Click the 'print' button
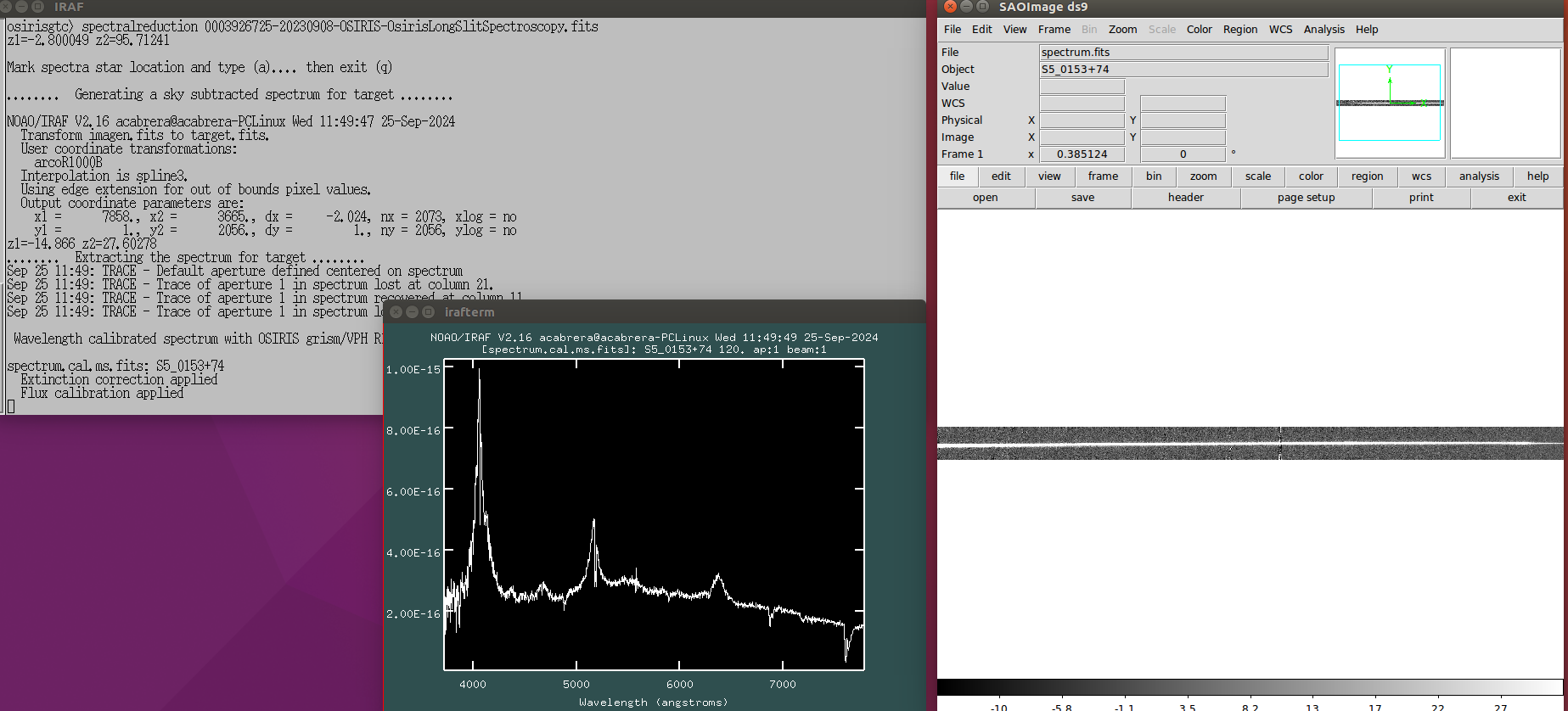 [x=1421, y=198]
